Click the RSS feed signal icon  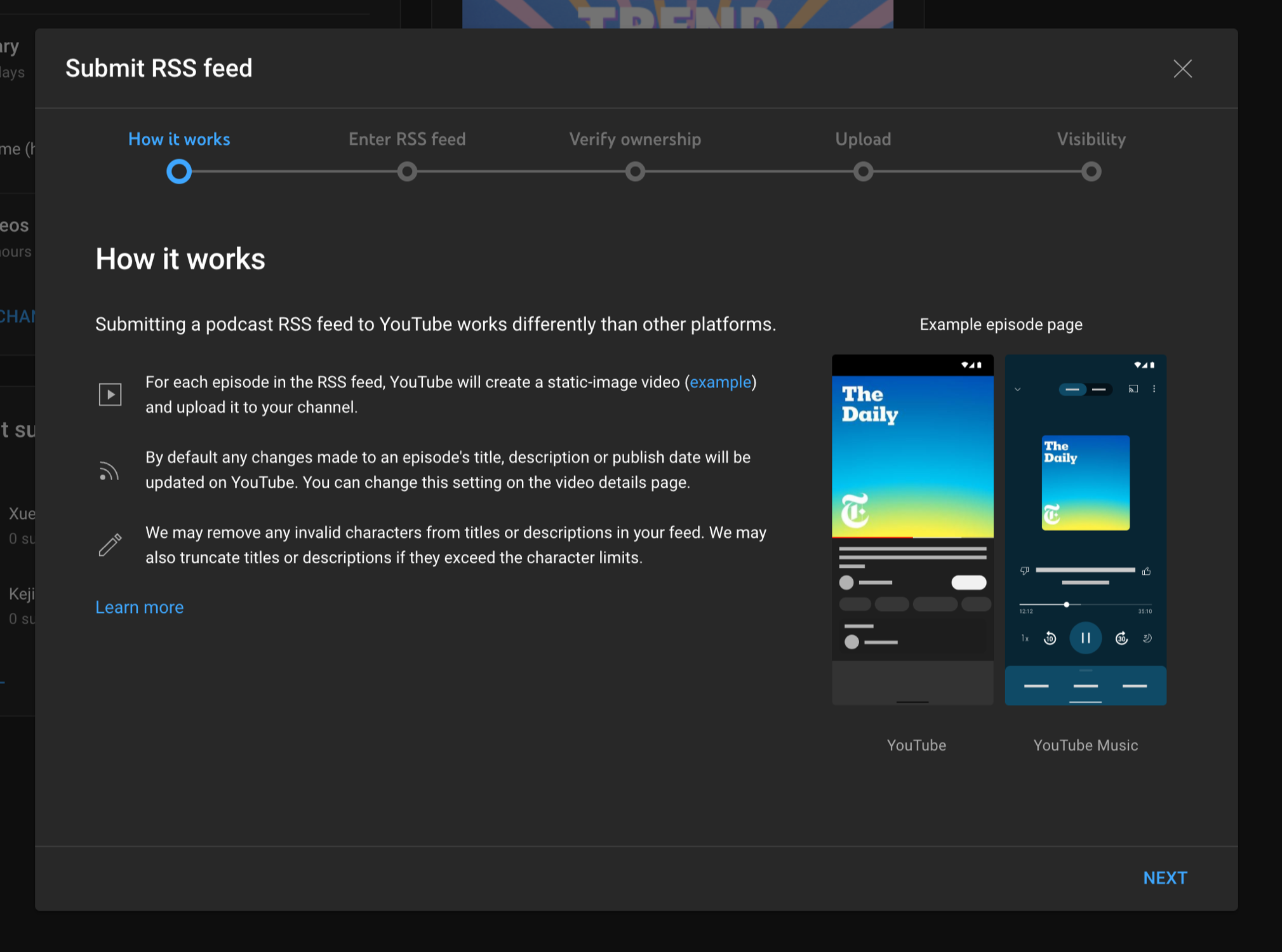(109, 471)
